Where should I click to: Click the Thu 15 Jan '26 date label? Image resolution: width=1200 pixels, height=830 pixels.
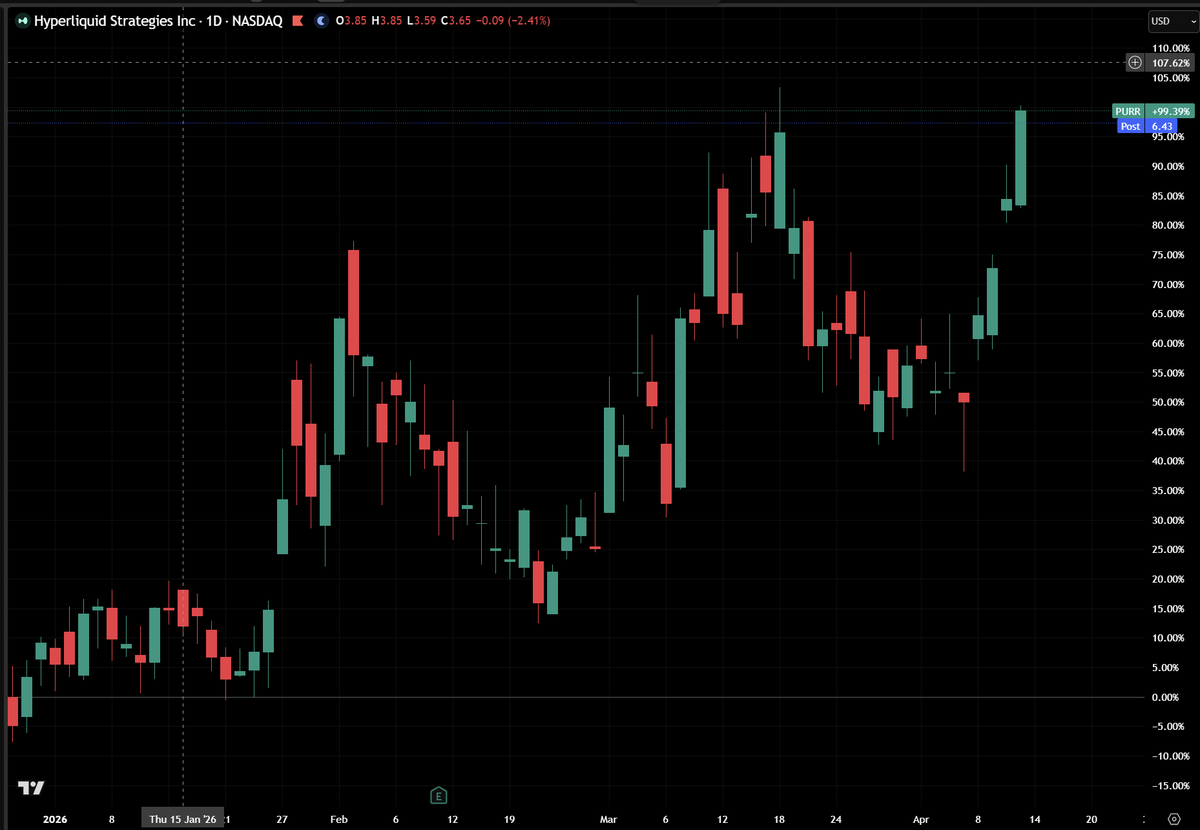(182, 819)
